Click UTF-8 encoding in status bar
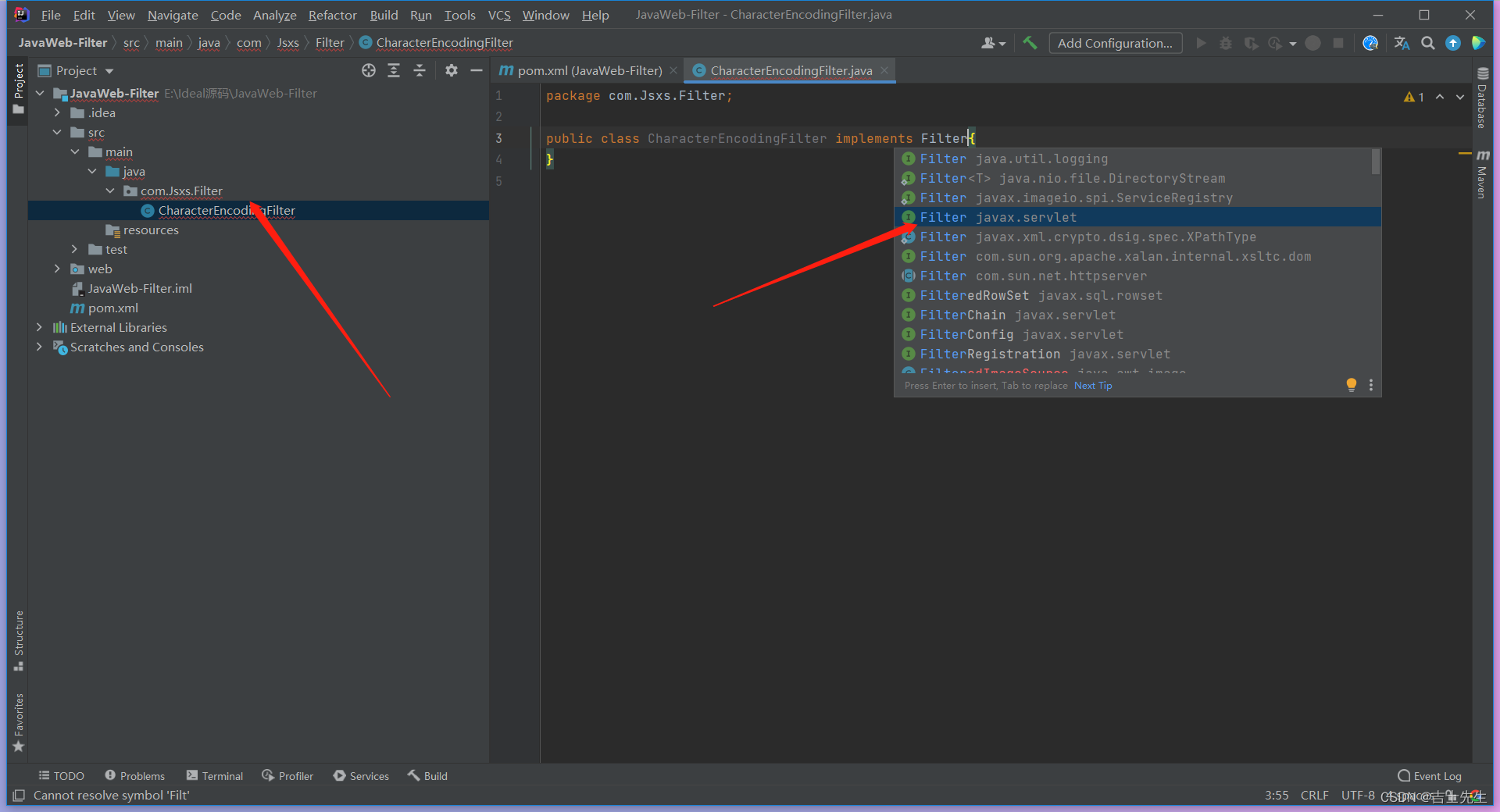 [x=1358, y=796]
